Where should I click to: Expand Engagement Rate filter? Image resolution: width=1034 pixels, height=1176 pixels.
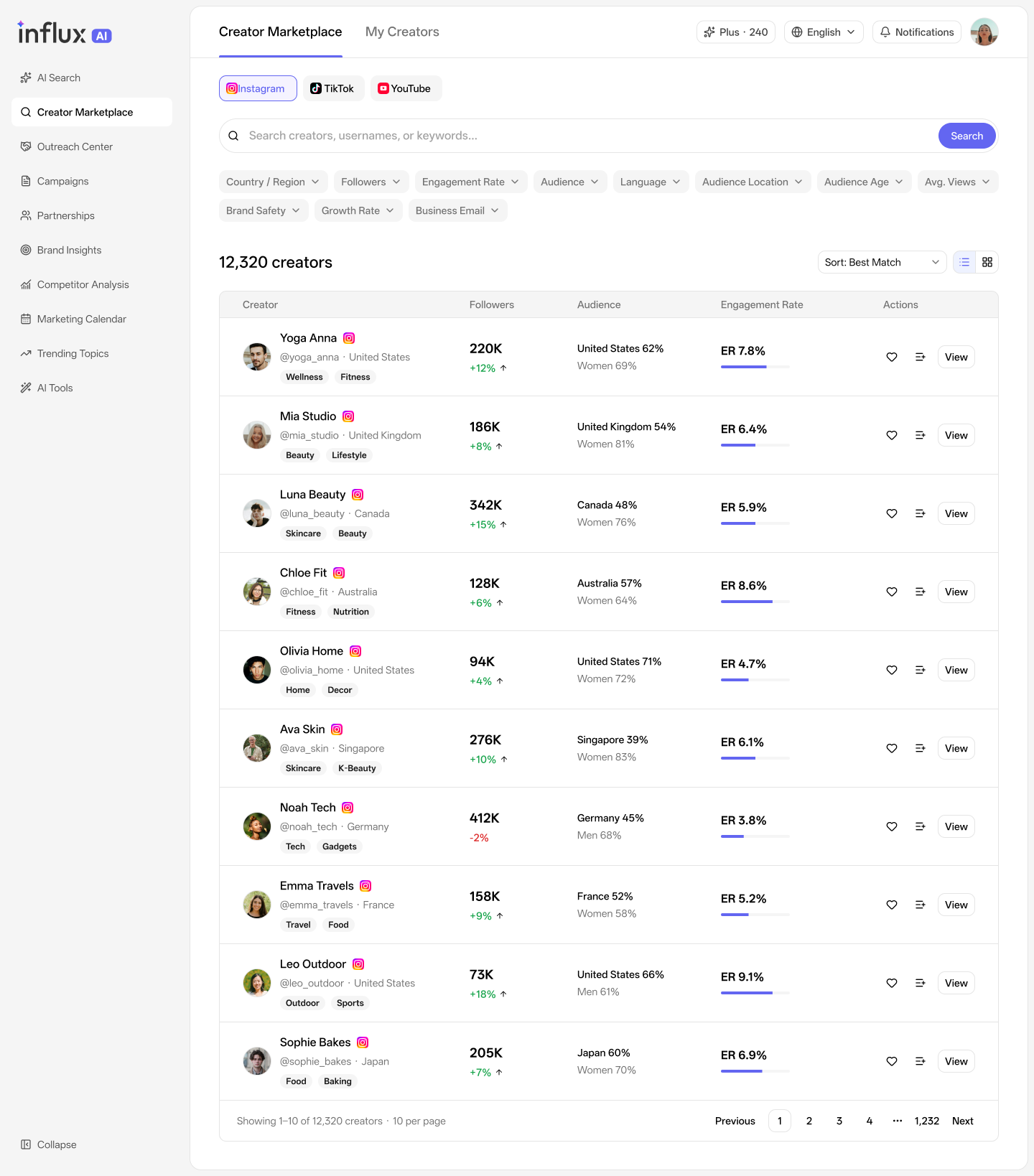[x=471, y=182]
